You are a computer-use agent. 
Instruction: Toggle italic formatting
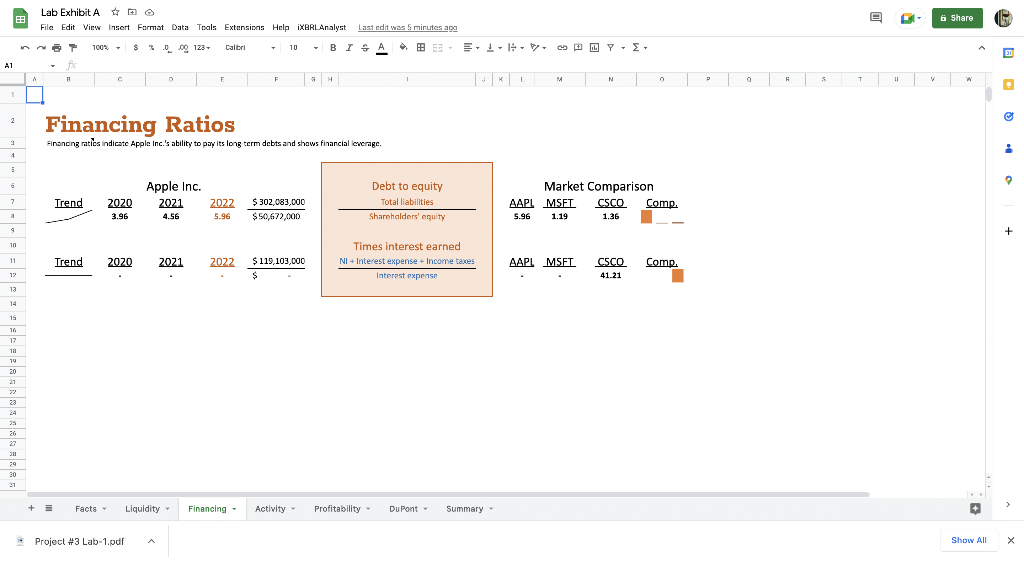point(349,48)
